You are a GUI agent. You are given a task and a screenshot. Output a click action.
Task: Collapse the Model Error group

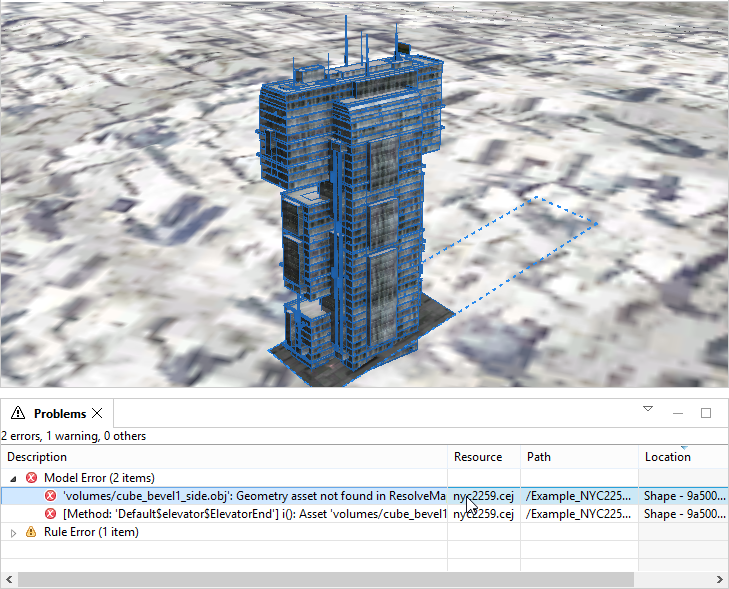coord(14,478)
